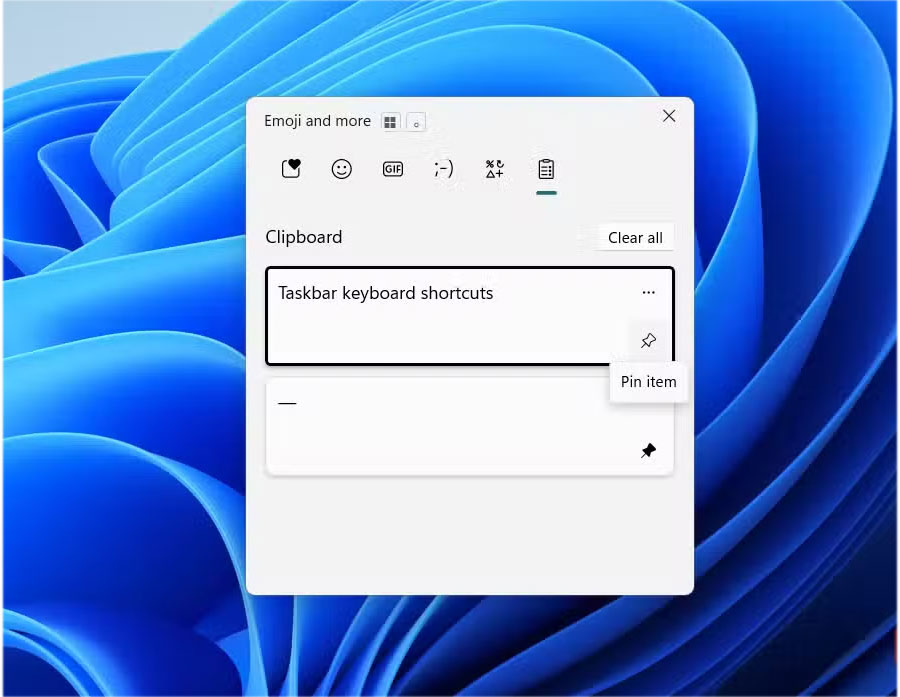This screenshot has width=900, height=697.
Task: Click the period key icon beside the Windows logo
Action: (x=415, y=122)
